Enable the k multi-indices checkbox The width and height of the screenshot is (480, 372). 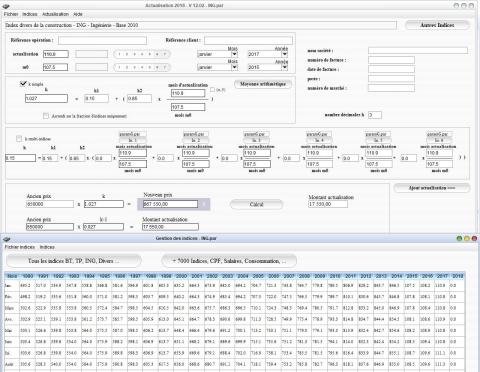coord(19,139)
